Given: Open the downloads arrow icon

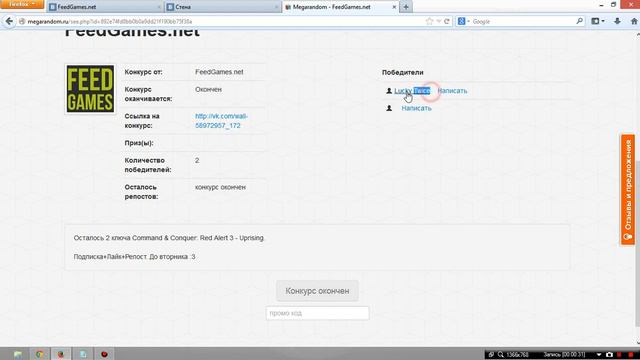Looking at the screenshot, I should point(617,21).
